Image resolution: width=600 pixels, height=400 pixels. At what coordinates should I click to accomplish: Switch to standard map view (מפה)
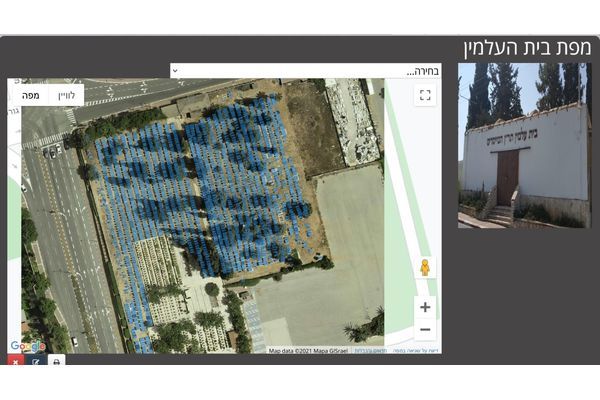point(29,95)
